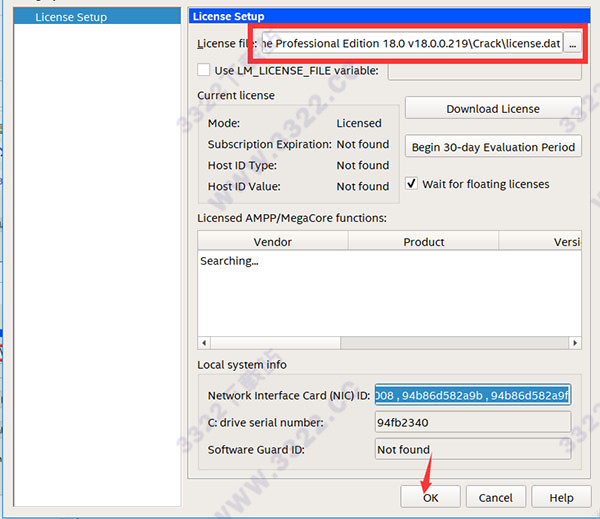The image size is (600, 519).
Task: Select License Setup in the left category list
Action: (97, 17)
